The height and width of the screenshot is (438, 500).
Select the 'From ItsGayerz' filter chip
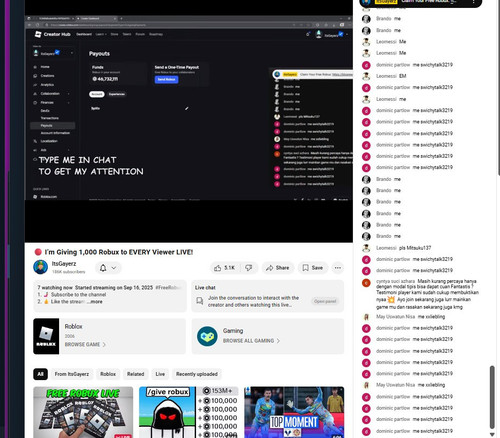72,374
